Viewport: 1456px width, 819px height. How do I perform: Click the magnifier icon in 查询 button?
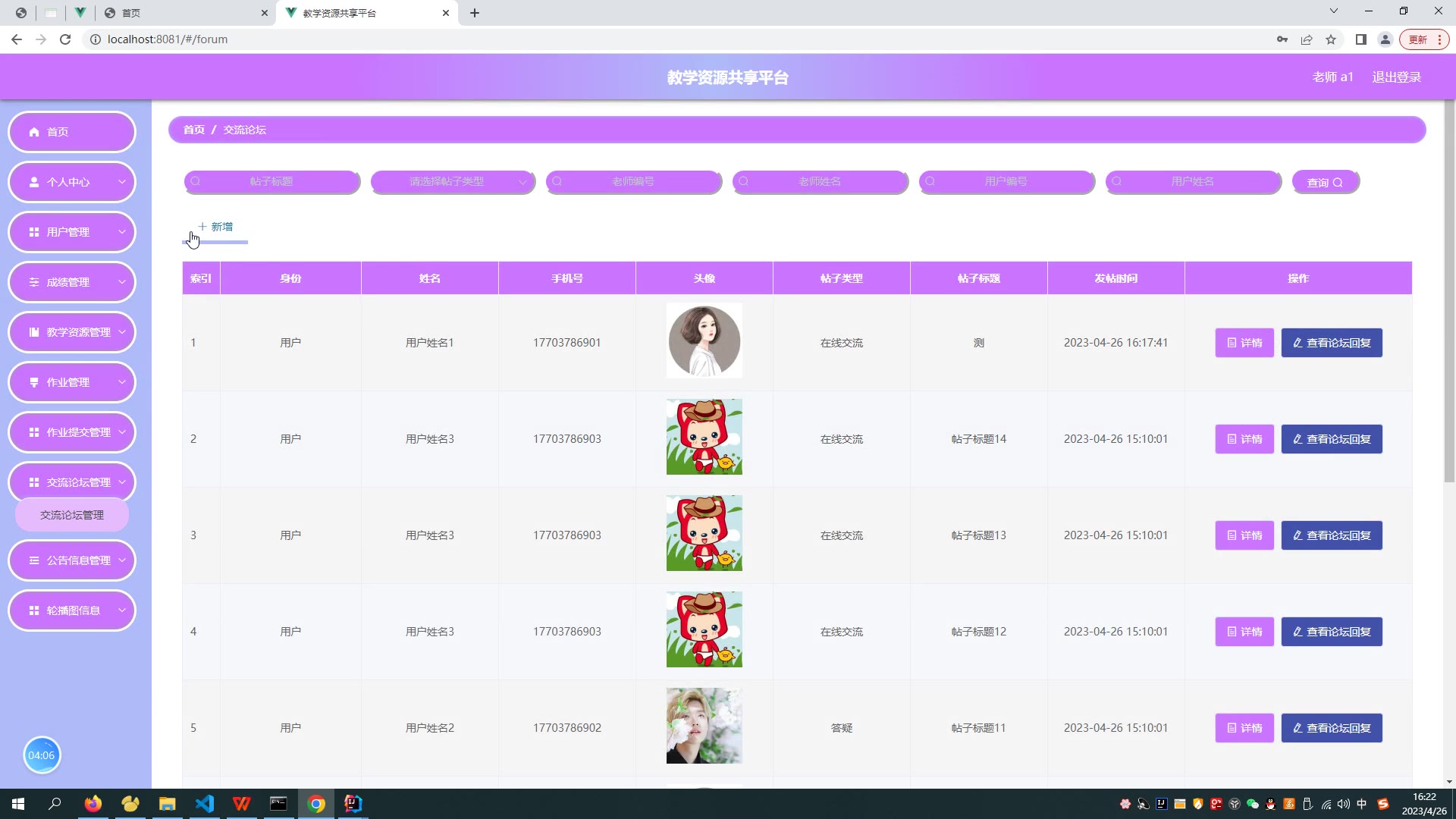point(1338,183)
